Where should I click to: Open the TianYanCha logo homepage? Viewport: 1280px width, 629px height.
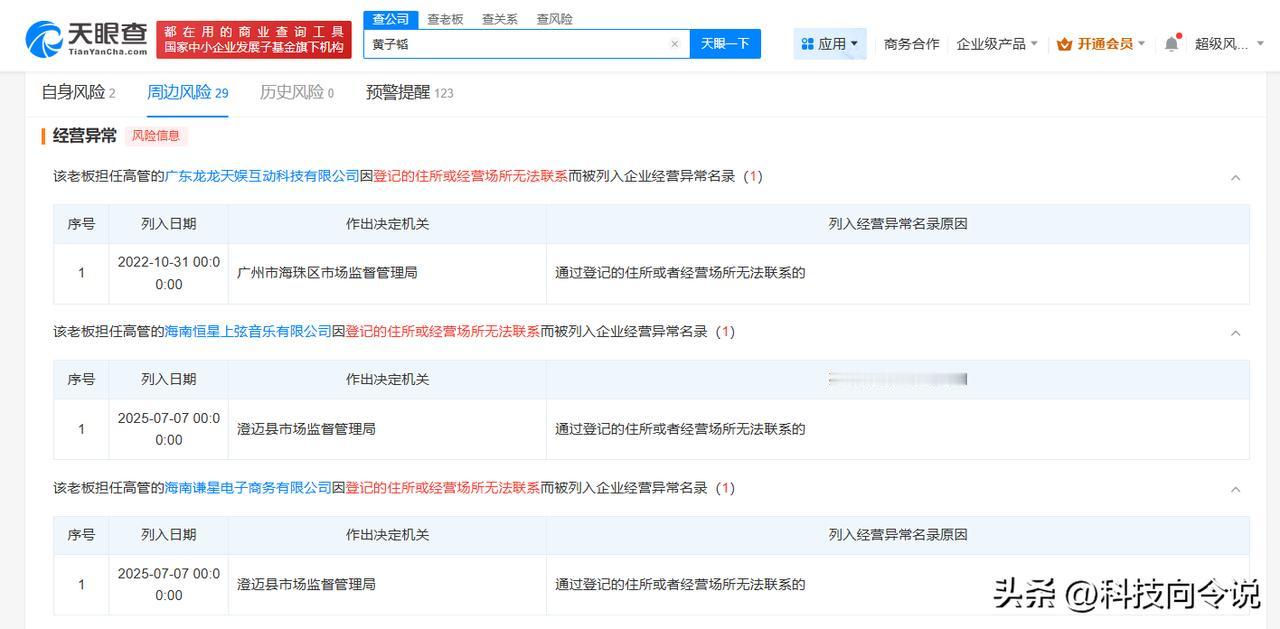point(87,39)
